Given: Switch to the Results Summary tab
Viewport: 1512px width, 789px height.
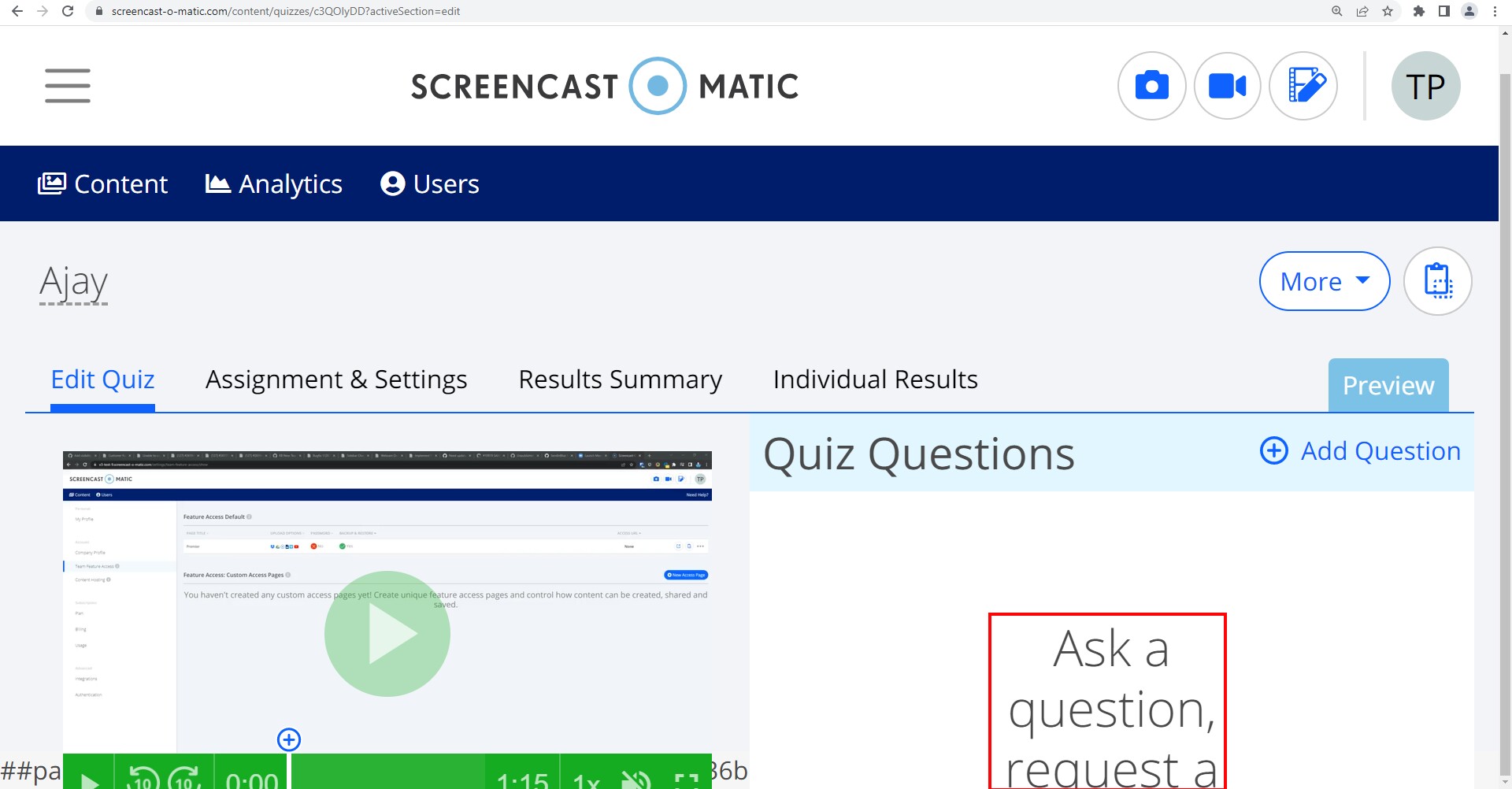Looking at the screenshot, I should [x=619, y=380].
